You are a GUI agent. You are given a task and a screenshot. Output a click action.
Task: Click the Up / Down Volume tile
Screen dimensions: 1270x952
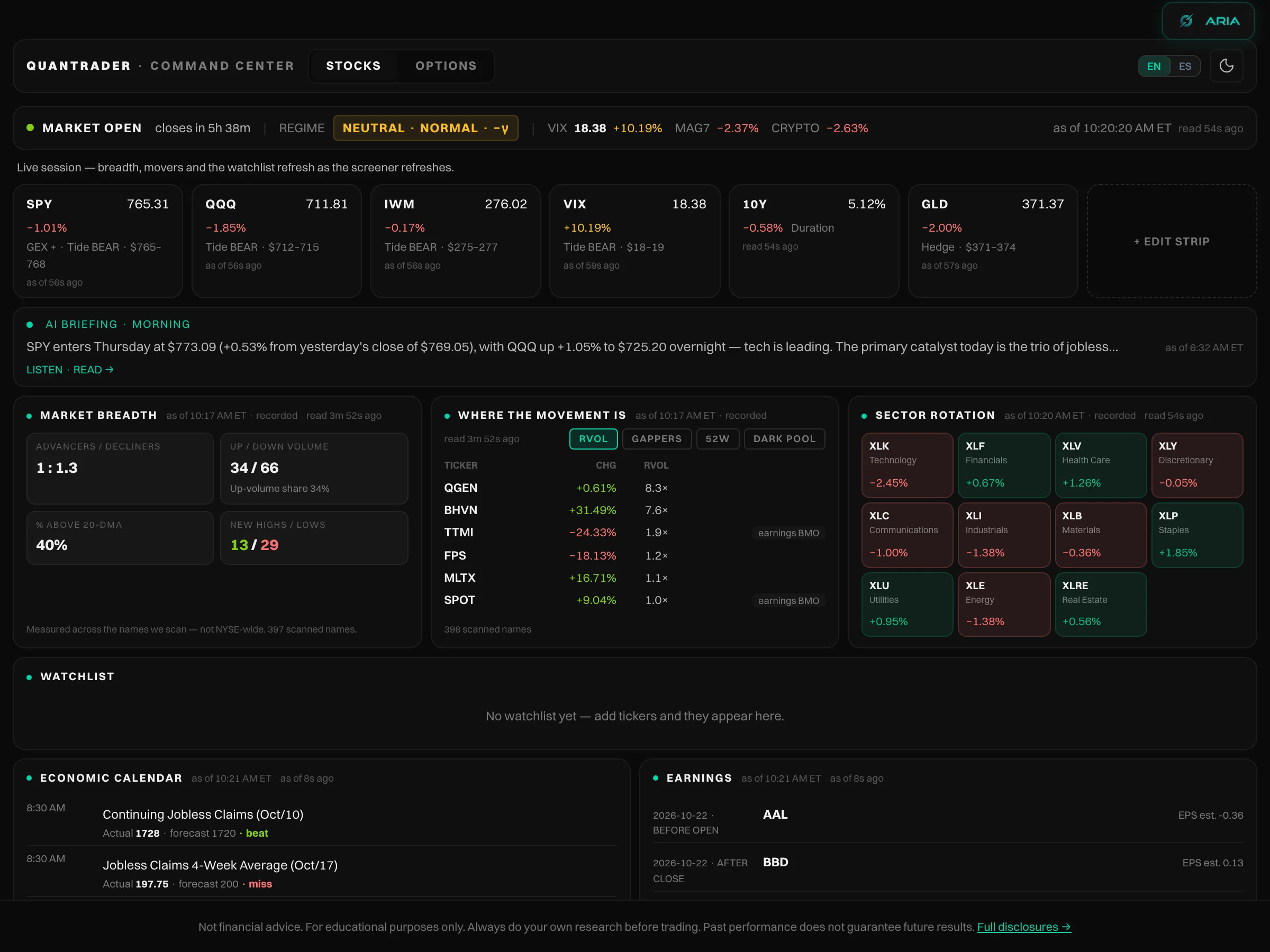tap(314, 469)
